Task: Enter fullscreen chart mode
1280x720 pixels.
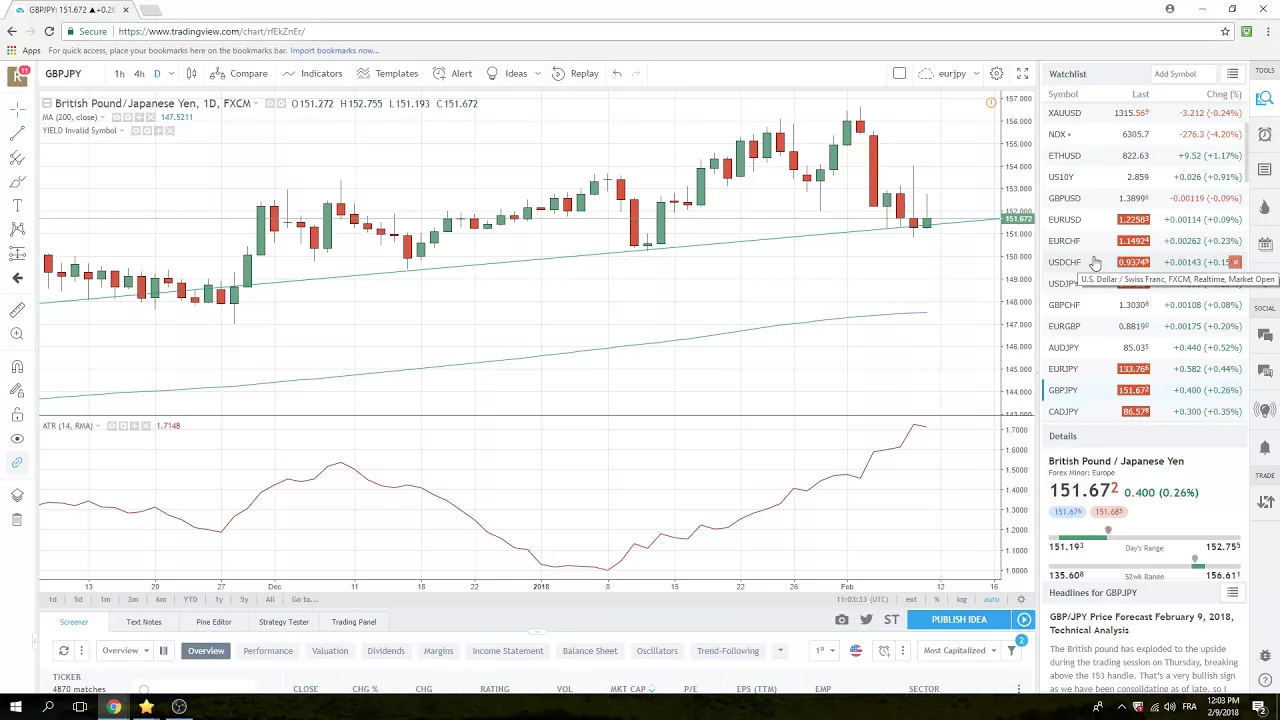Action: tap(1022, 73)
